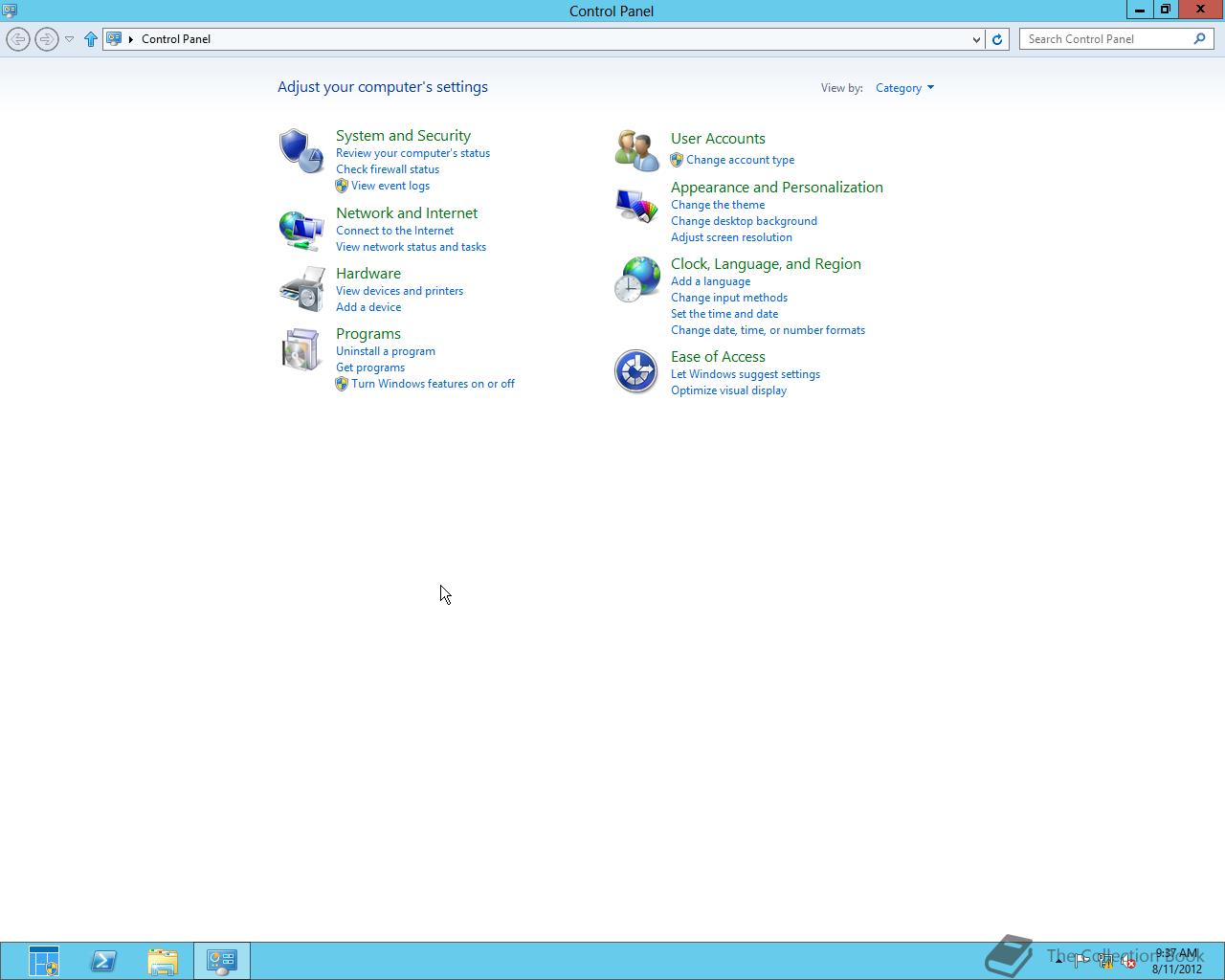1225x980 pixels.
Task: Launch PowerShell from the taskbar
Action: click(x=103, y=961)
